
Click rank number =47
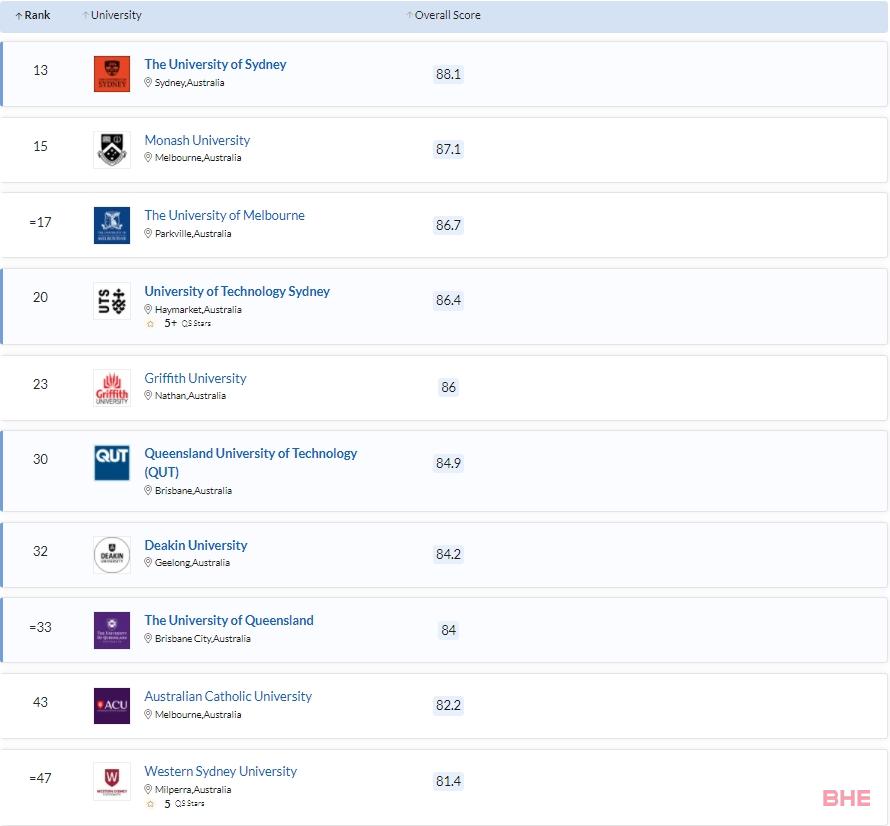[x=40, y=778]
